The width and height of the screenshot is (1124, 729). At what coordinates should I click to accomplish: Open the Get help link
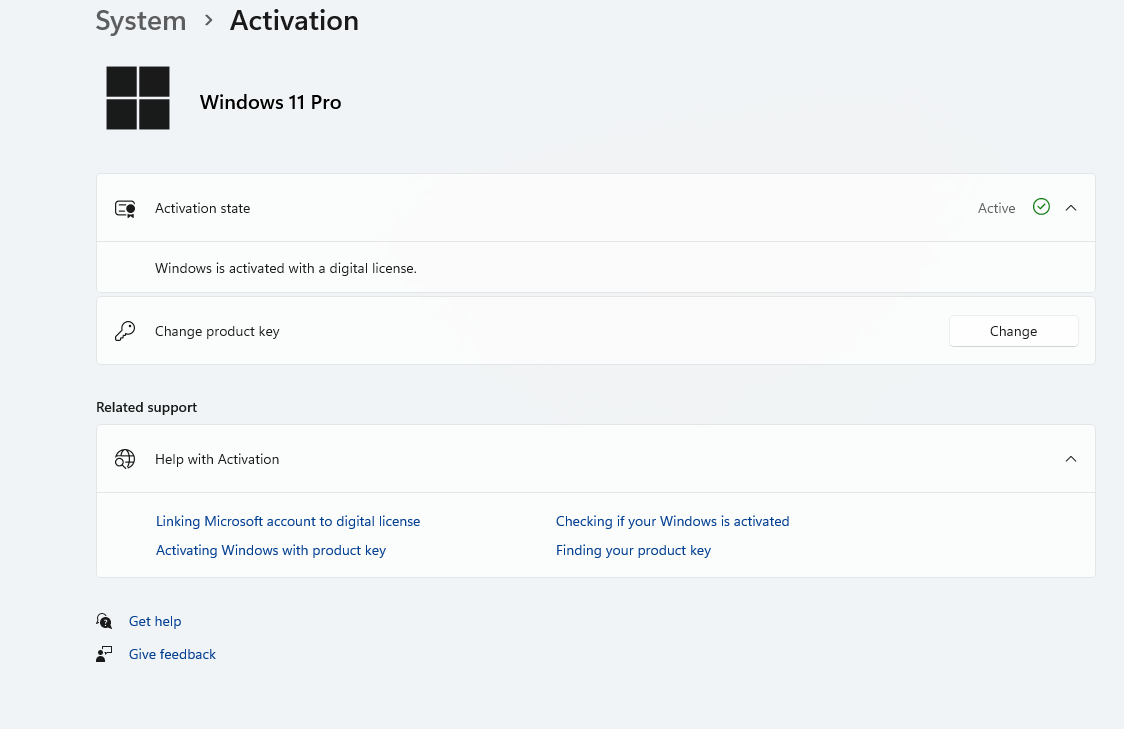(155, 621)
